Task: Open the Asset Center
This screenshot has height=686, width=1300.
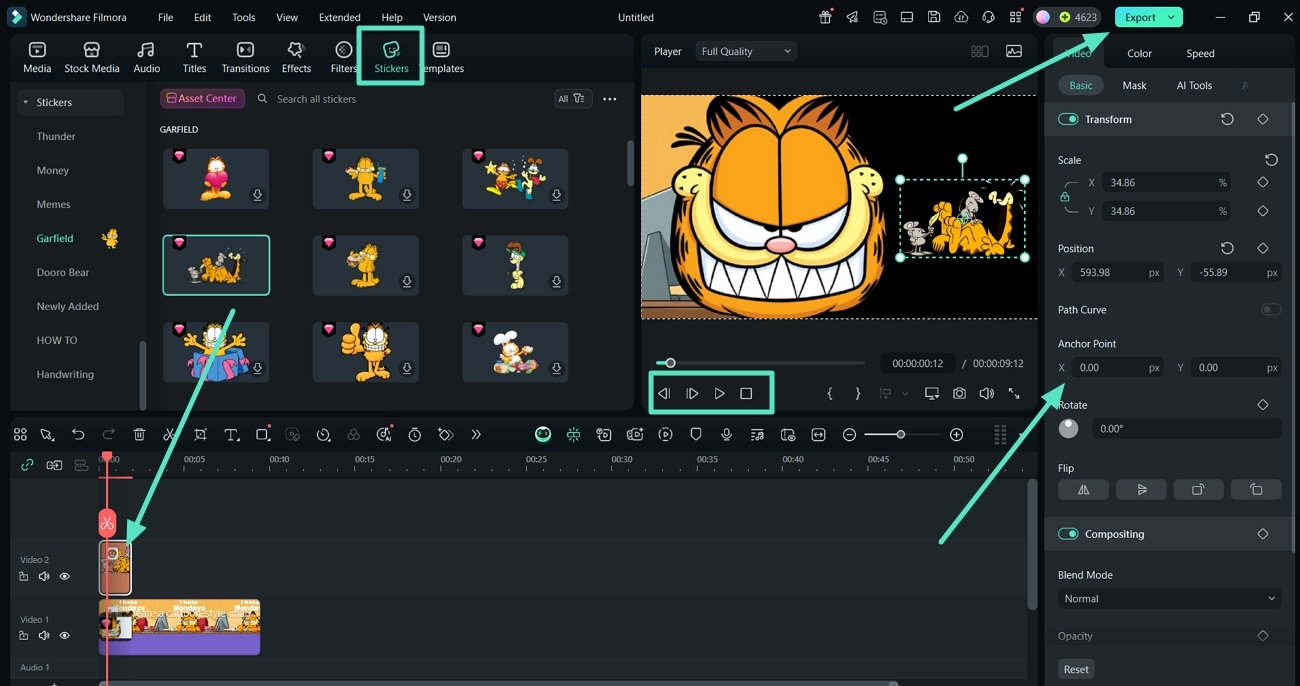Action: (202, 99)
